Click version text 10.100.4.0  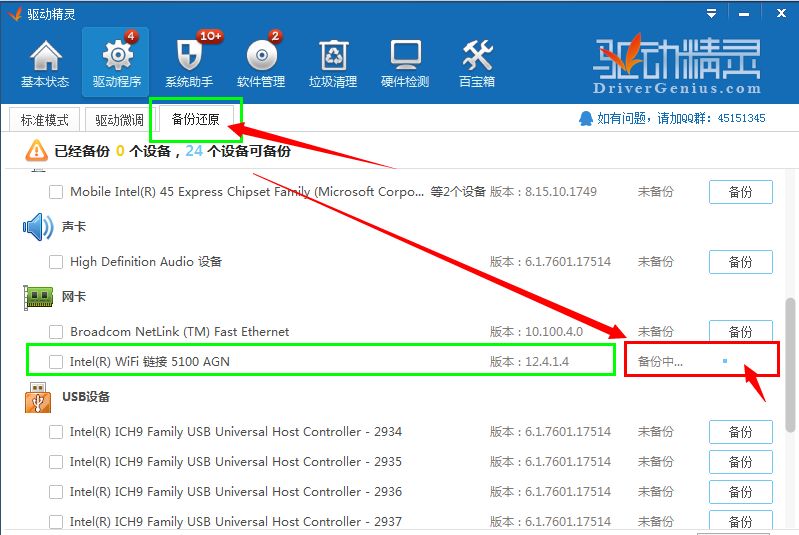click(554, 332)
